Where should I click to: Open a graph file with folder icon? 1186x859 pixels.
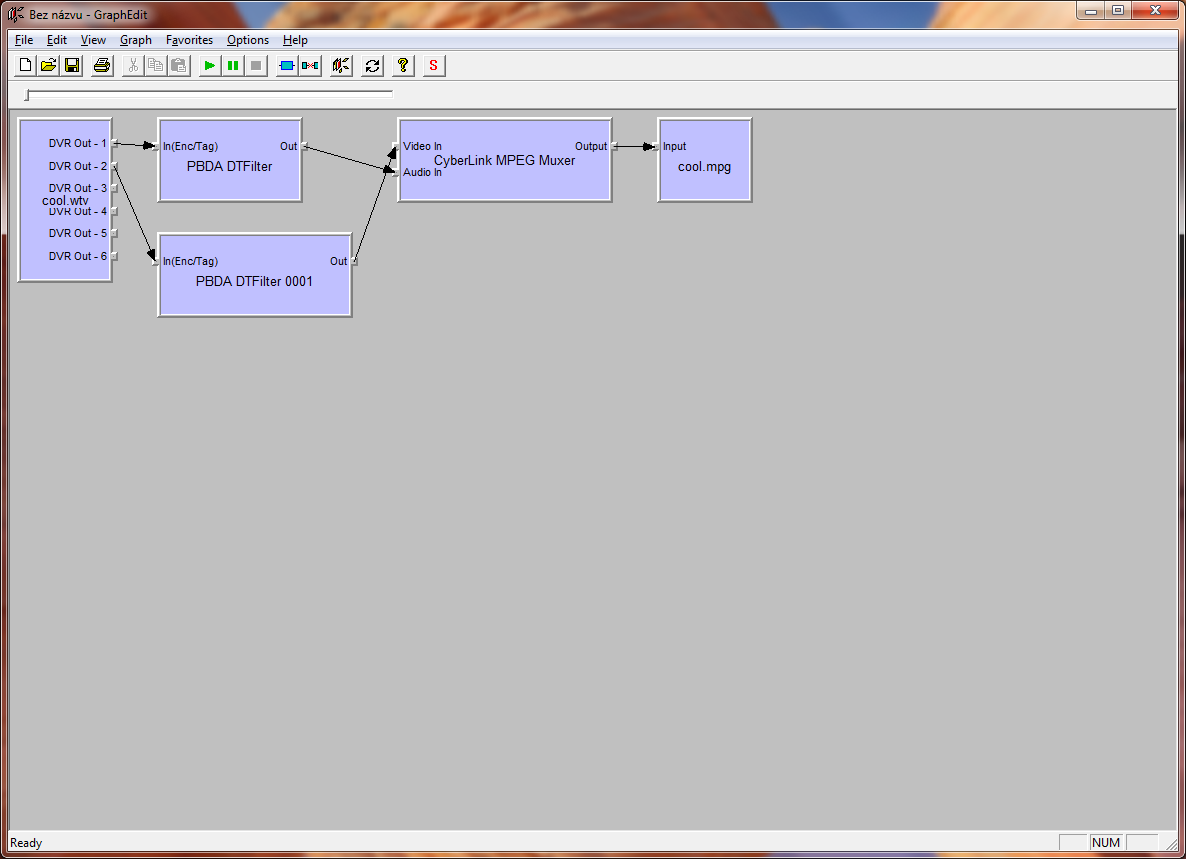pyautogui.click(x=48, y=66)
